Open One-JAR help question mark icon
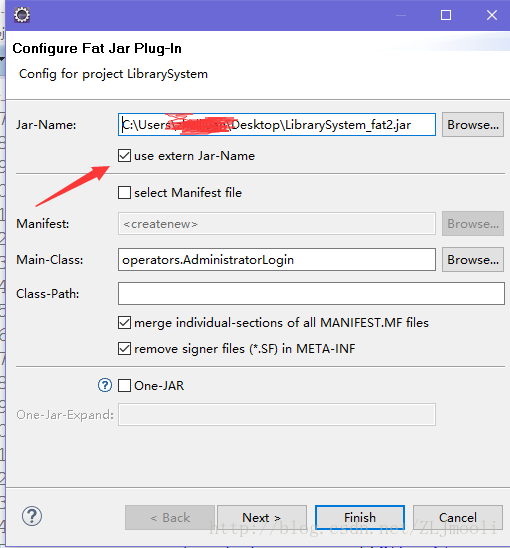Viewport: 510px width, 548px height. tap(105, 385)
